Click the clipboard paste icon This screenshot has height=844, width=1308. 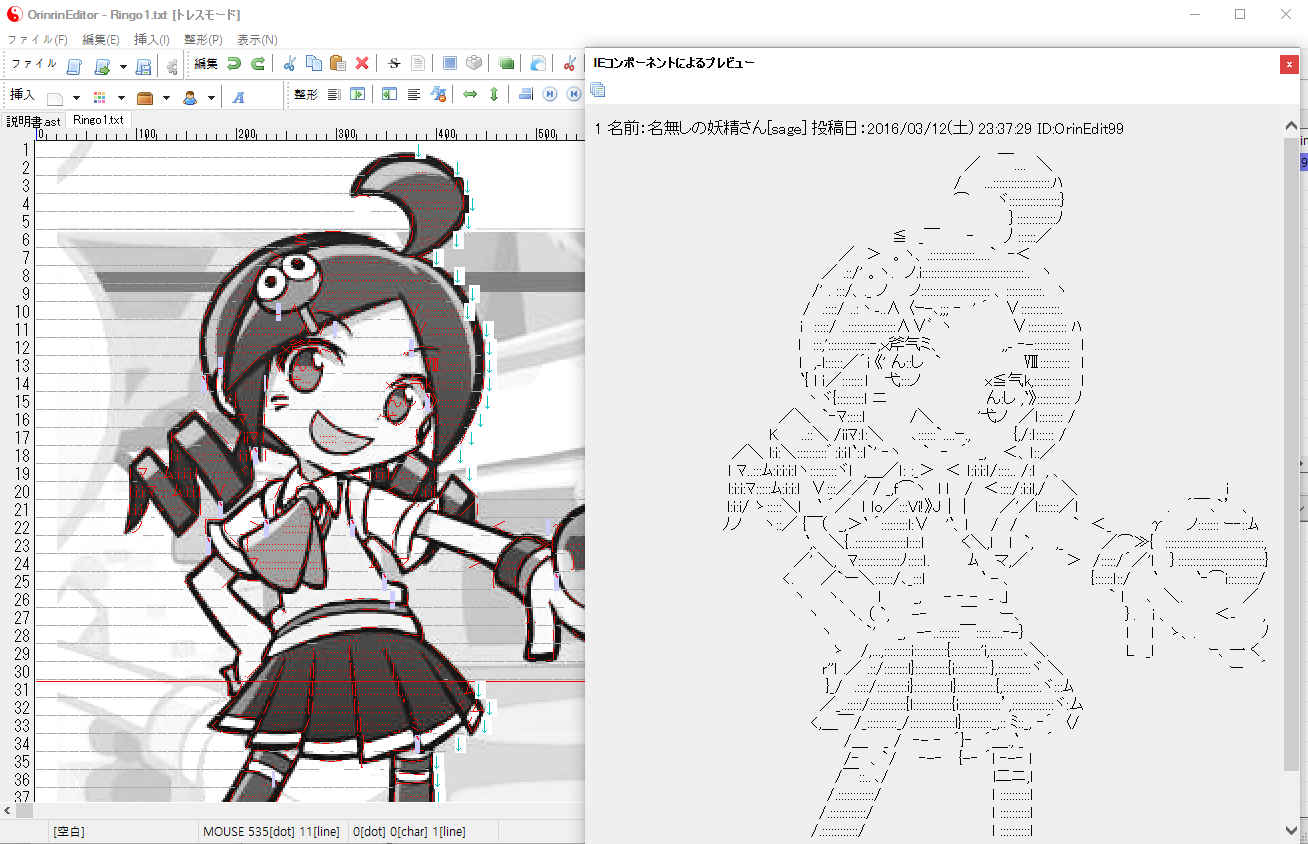coord(338,64)
